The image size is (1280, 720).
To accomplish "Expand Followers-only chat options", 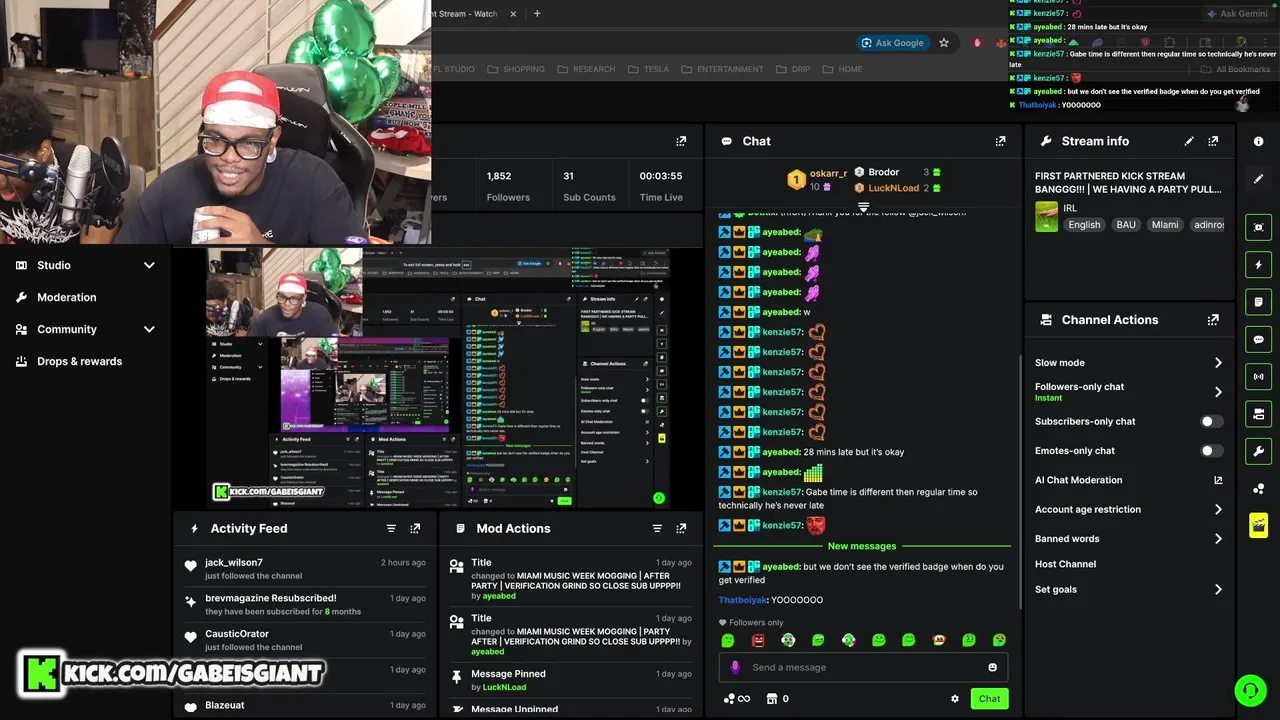I will pyautogui.click(x=1218, y=392).
